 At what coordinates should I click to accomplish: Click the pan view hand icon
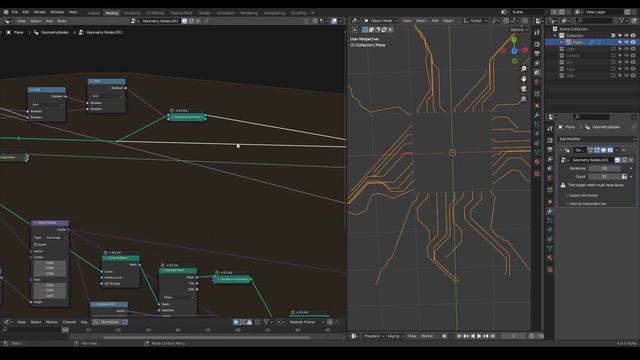tap(524, 78)
